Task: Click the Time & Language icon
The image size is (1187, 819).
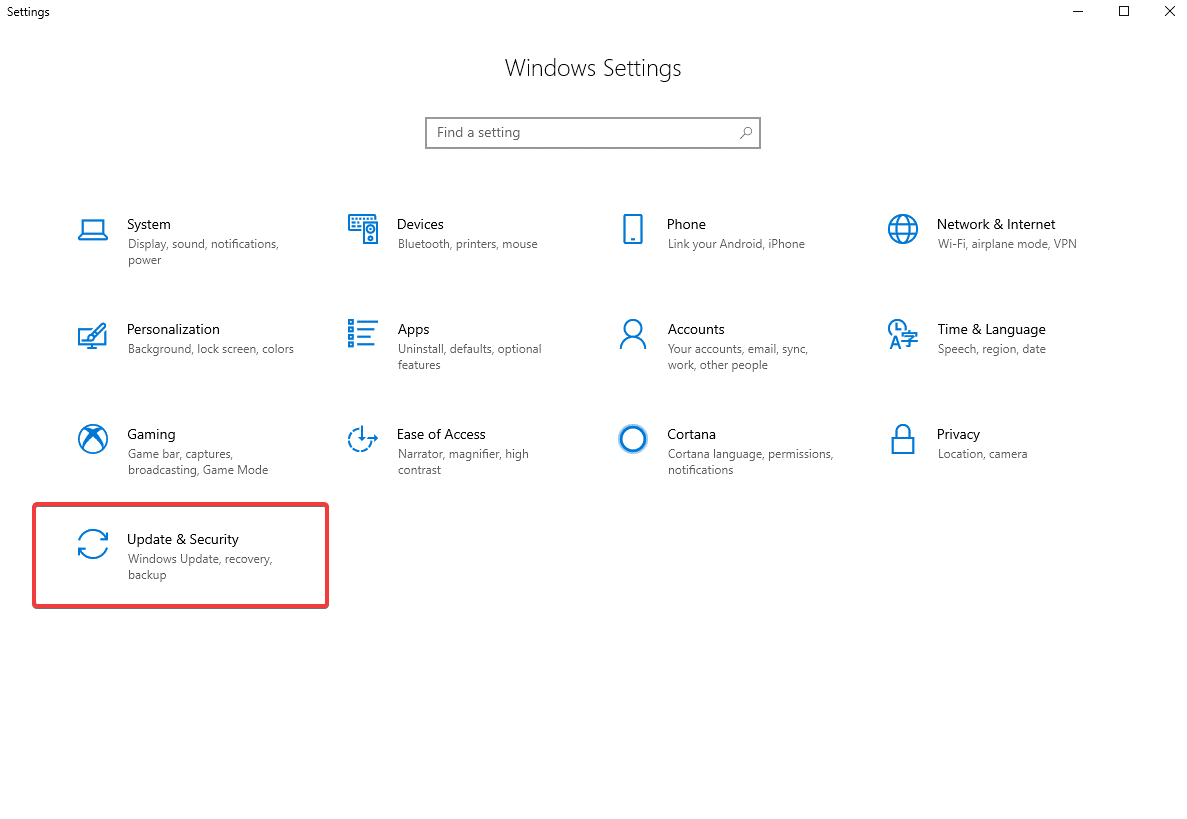Action: tap(903, 334)
